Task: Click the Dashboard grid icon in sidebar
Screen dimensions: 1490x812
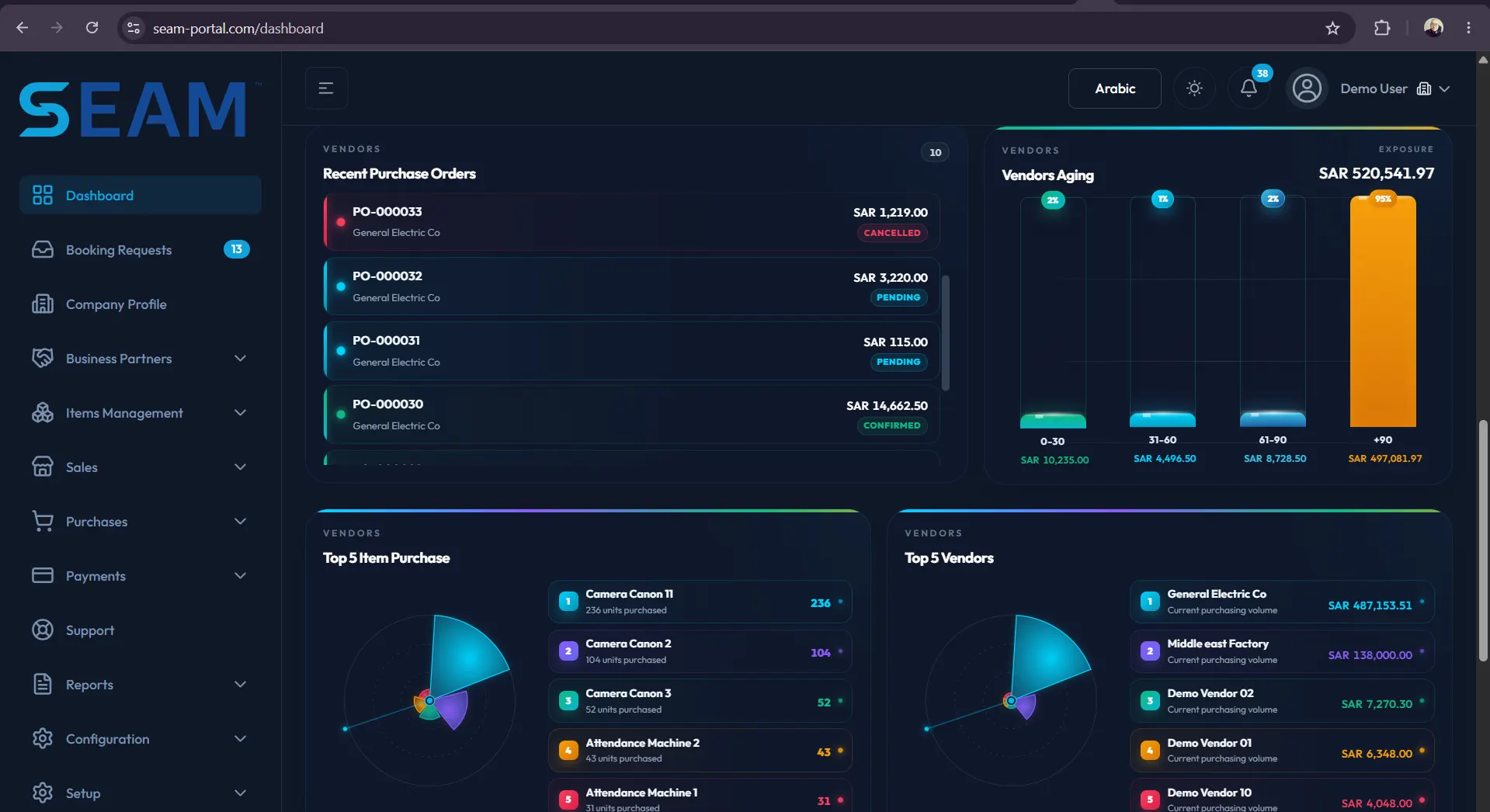Action: (43, 195)
